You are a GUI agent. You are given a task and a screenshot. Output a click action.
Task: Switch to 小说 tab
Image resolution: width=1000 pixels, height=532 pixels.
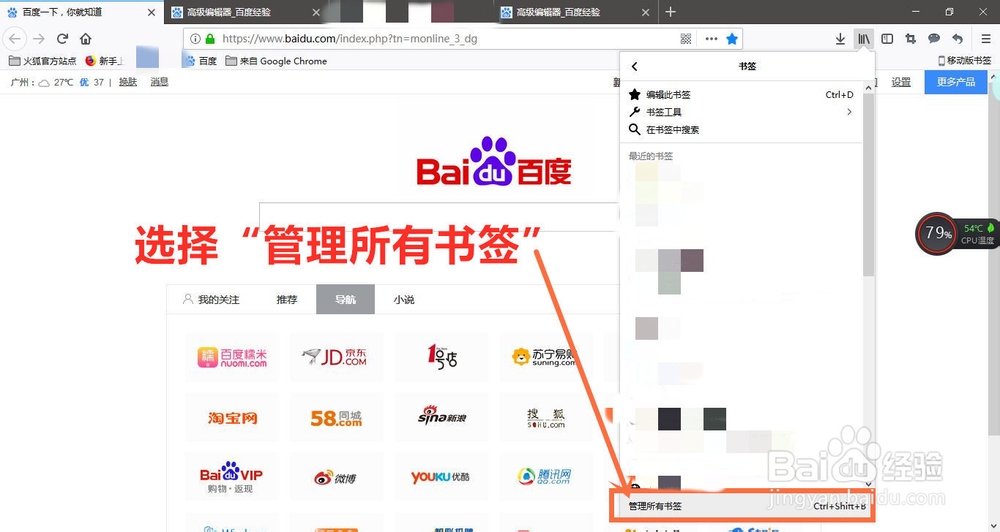[x=404, y=299]
